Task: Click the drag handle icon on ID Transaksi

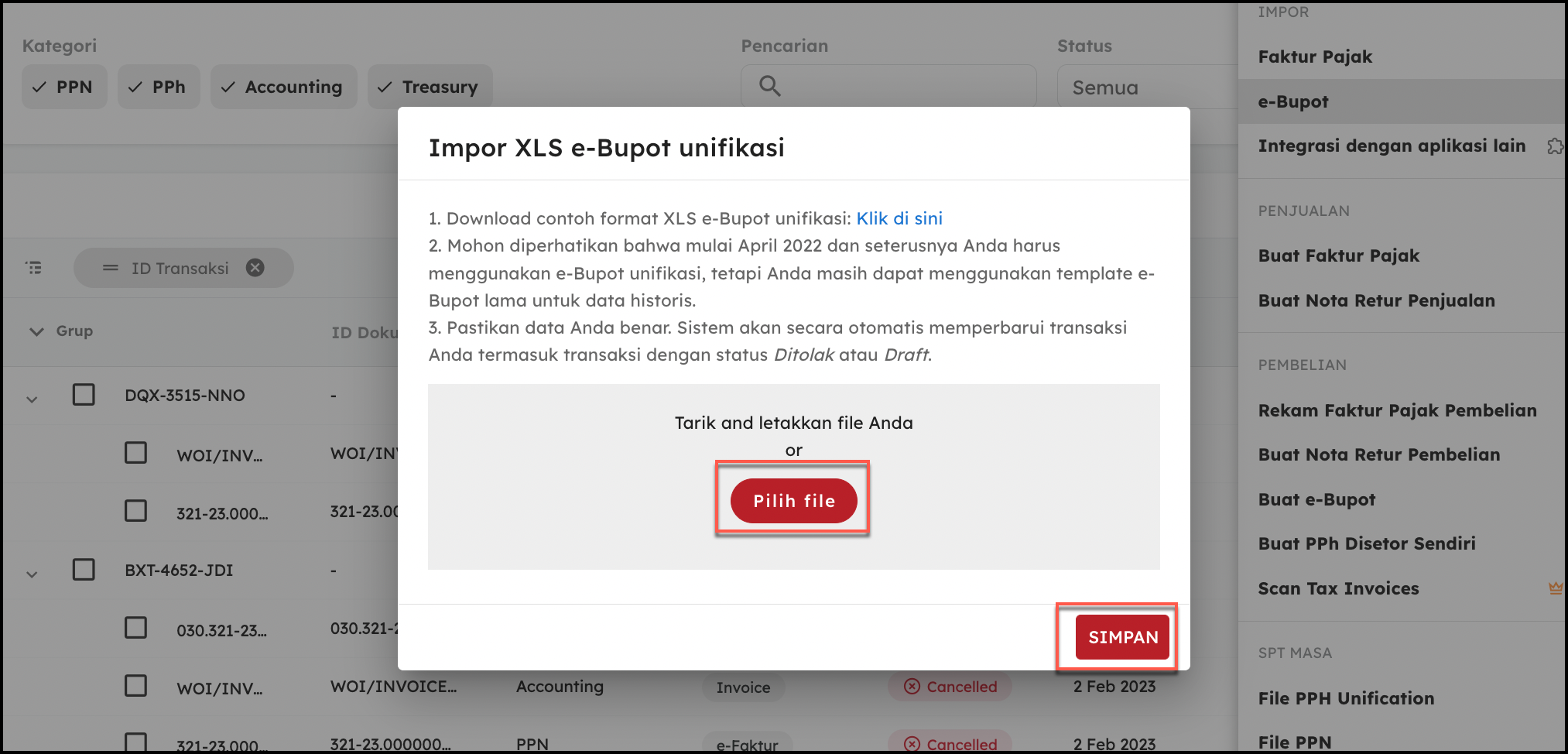Action: tap(111, 268)
